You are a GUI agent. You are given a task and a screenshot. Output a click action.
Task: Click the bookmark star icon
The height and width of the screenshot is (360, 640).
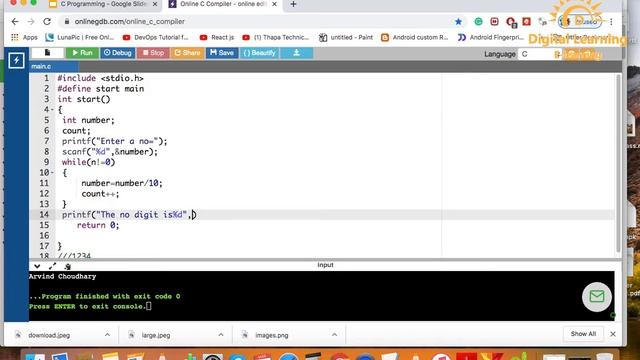(x=458, y=22)
